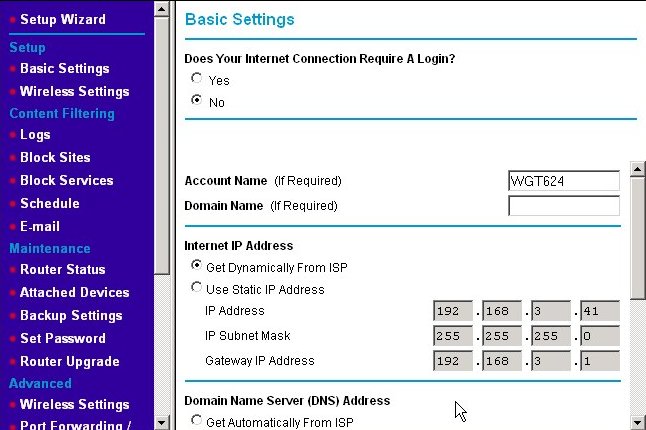Click Gateway IP last octet 1
Image resolution: width=646 pixels, height=430 pixels.
coord(600,361)
